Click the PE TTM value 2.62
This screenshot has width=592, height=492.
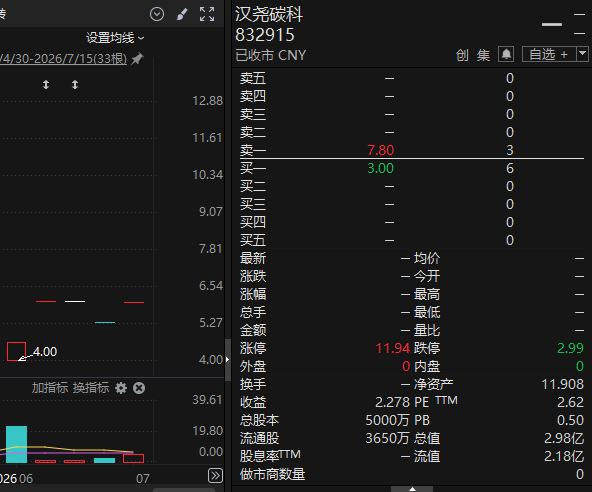tap(570, 402)
